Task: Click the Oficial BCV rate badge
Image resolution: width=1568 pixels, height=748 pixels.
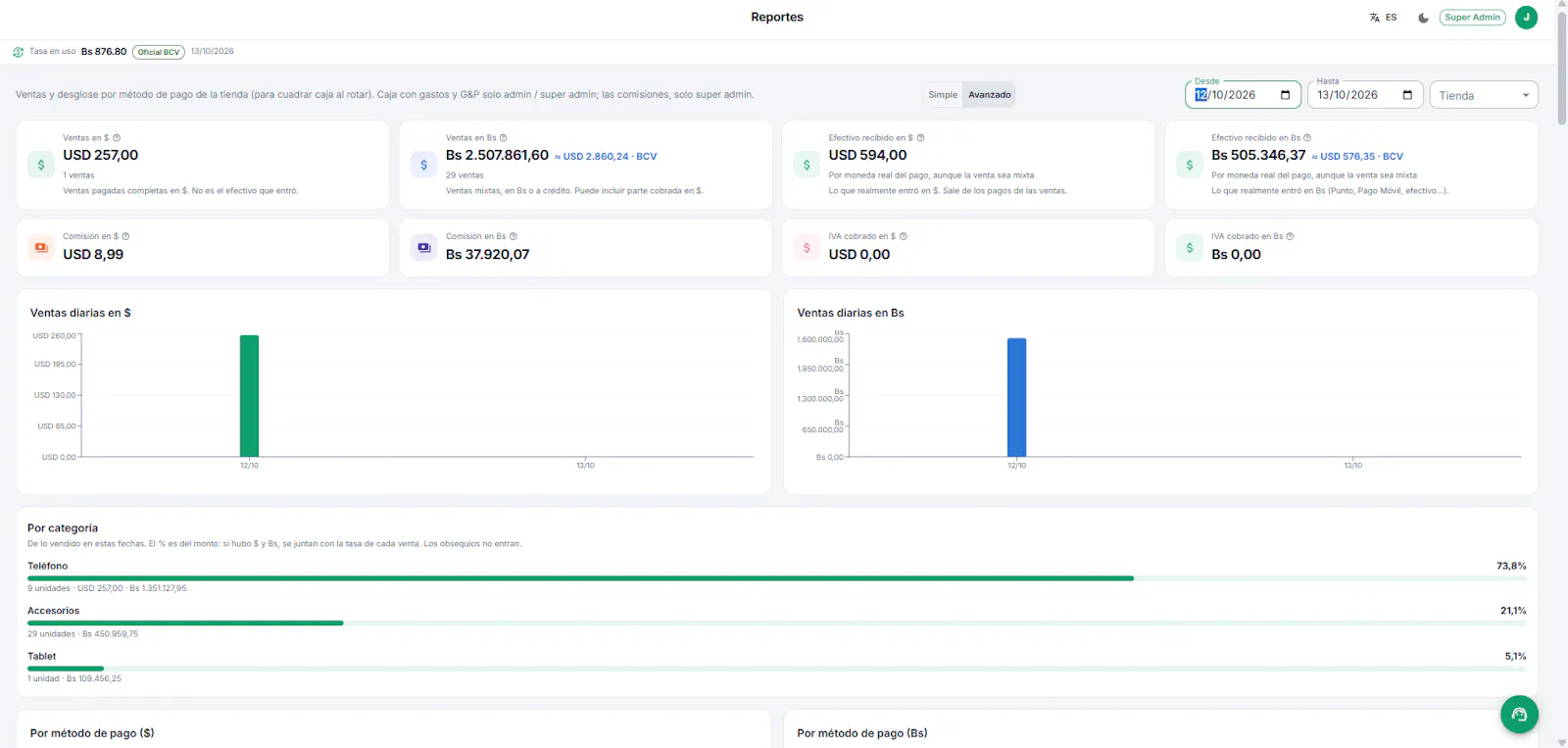Action: 159,52
